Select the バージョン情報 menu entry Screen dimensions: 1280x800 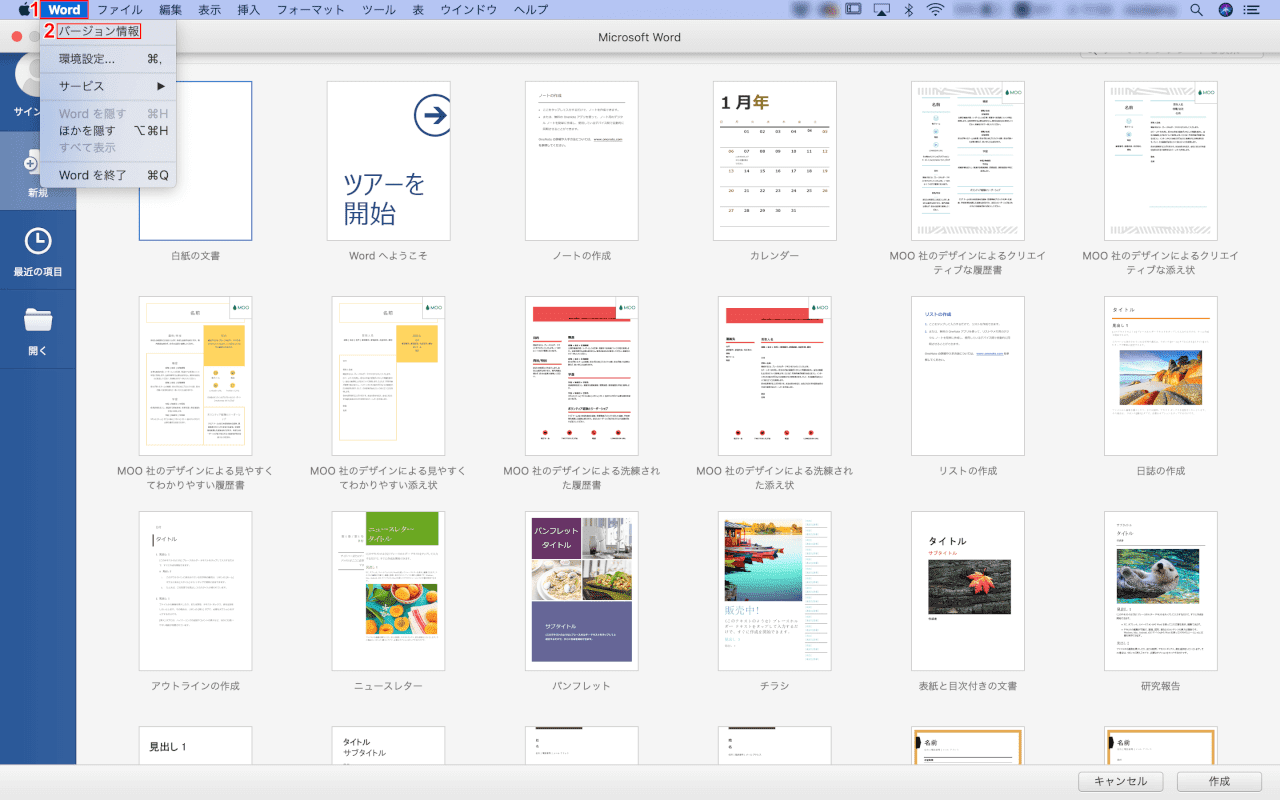pos(99,31)
